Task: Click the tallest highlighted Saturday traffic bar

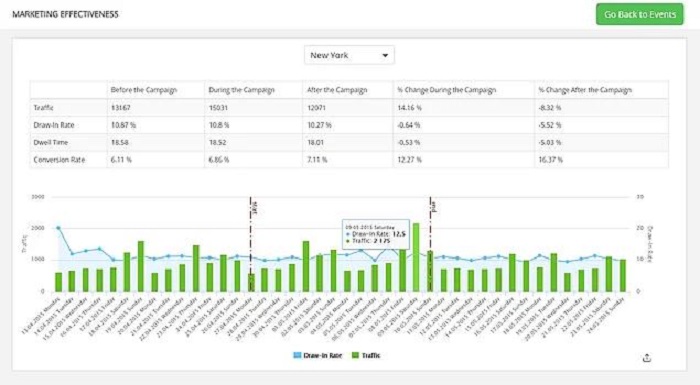Action: click(x=416, y=257)
